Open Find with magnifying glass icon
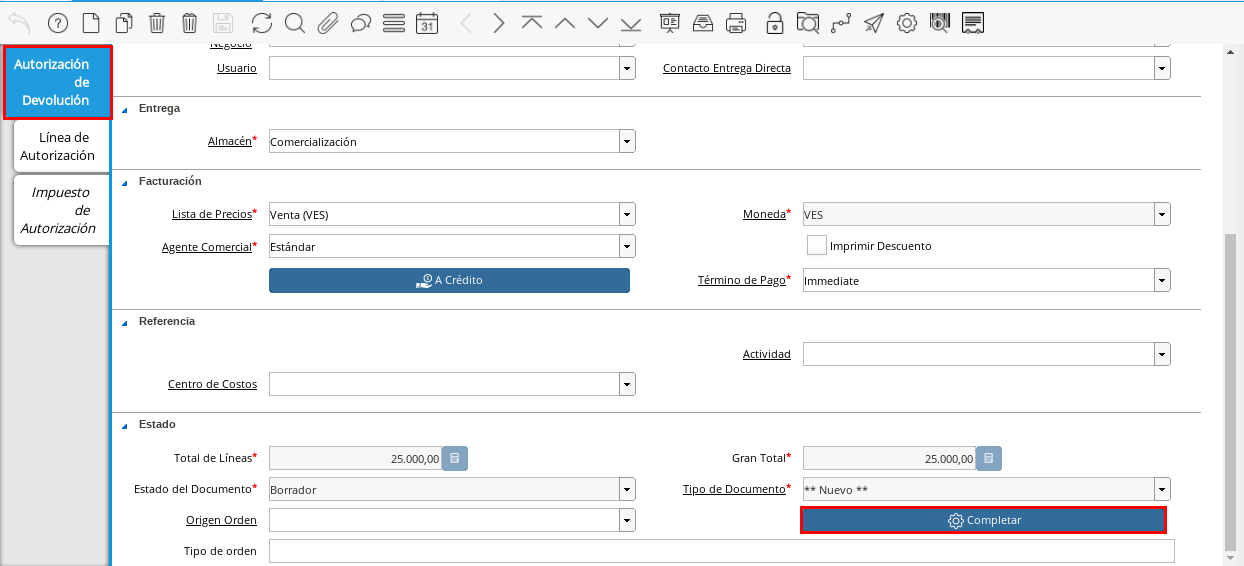 294,22
